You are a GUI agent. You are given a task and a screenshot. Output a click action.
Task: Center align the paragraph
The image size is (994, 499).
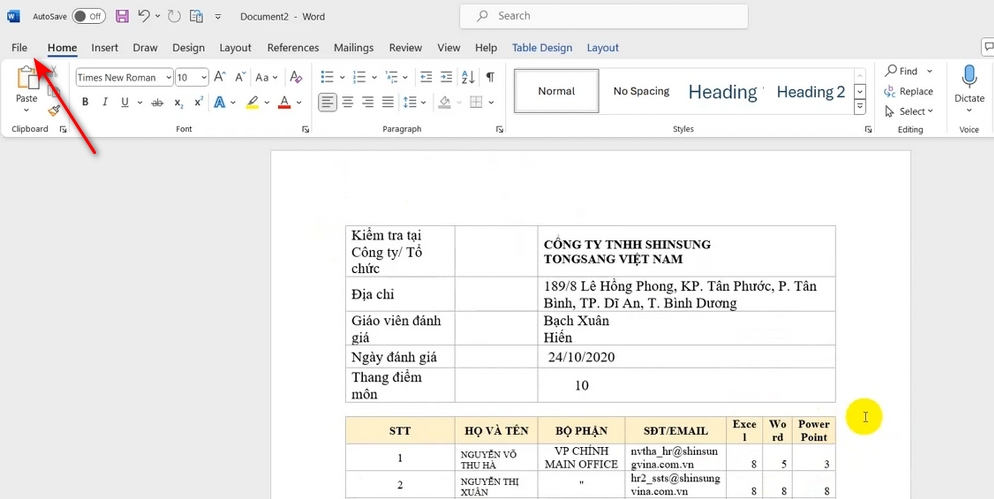[348, 102]
